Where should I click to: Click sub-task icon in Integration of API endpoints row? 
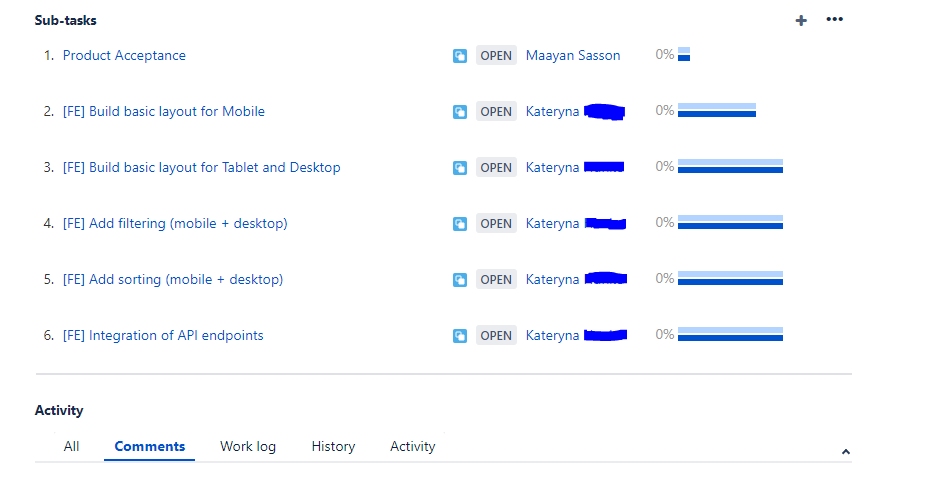click(460, 336)
